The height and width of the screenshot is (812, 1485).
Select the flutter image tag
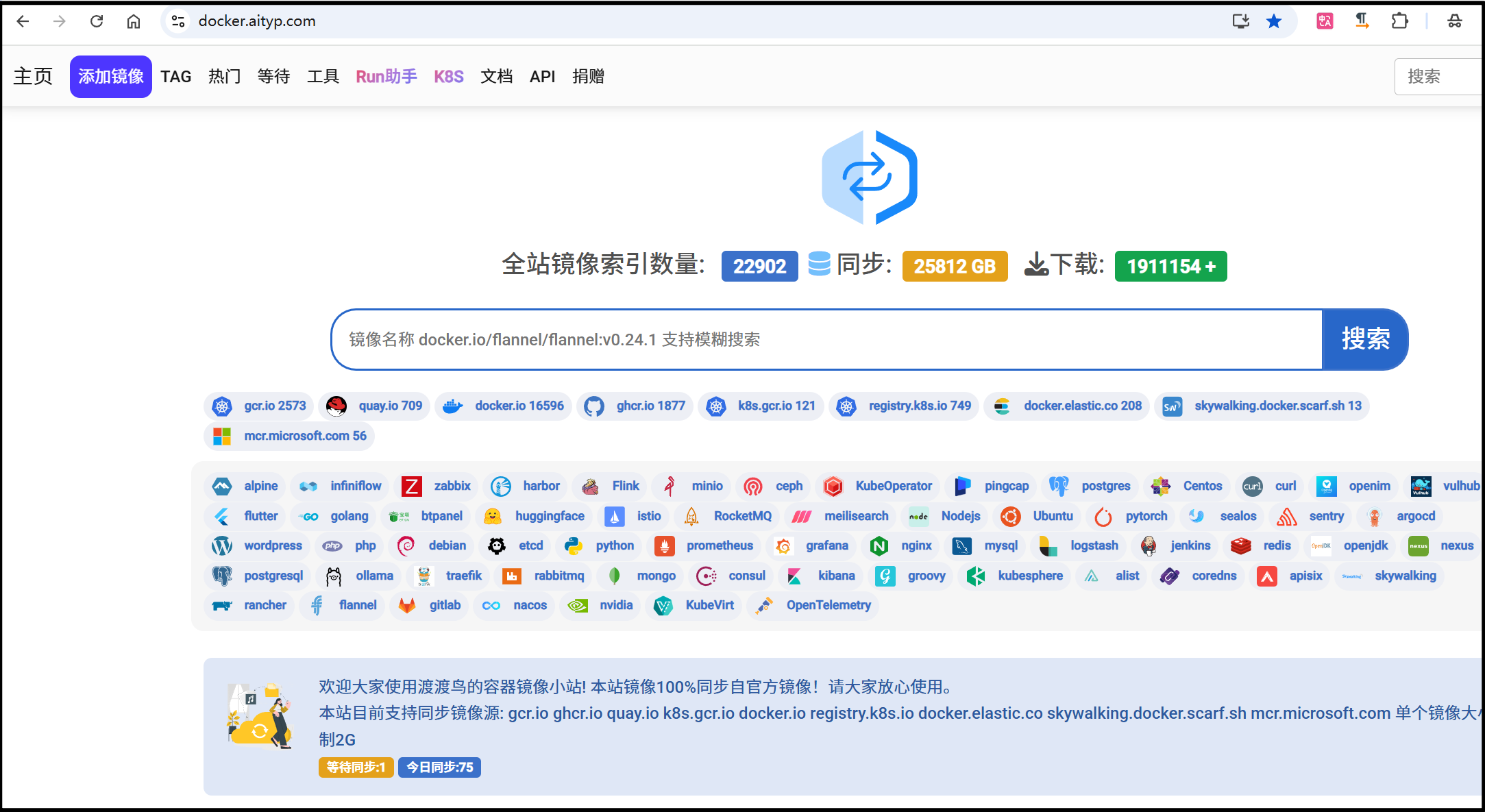pos(245,517)
